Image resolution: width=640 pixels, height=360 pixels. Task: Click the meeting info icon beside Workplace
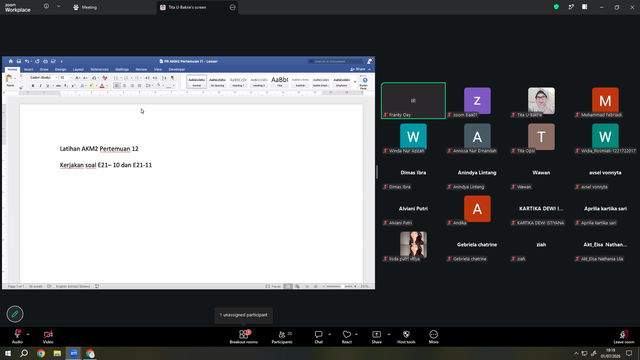tap(46, 7)
